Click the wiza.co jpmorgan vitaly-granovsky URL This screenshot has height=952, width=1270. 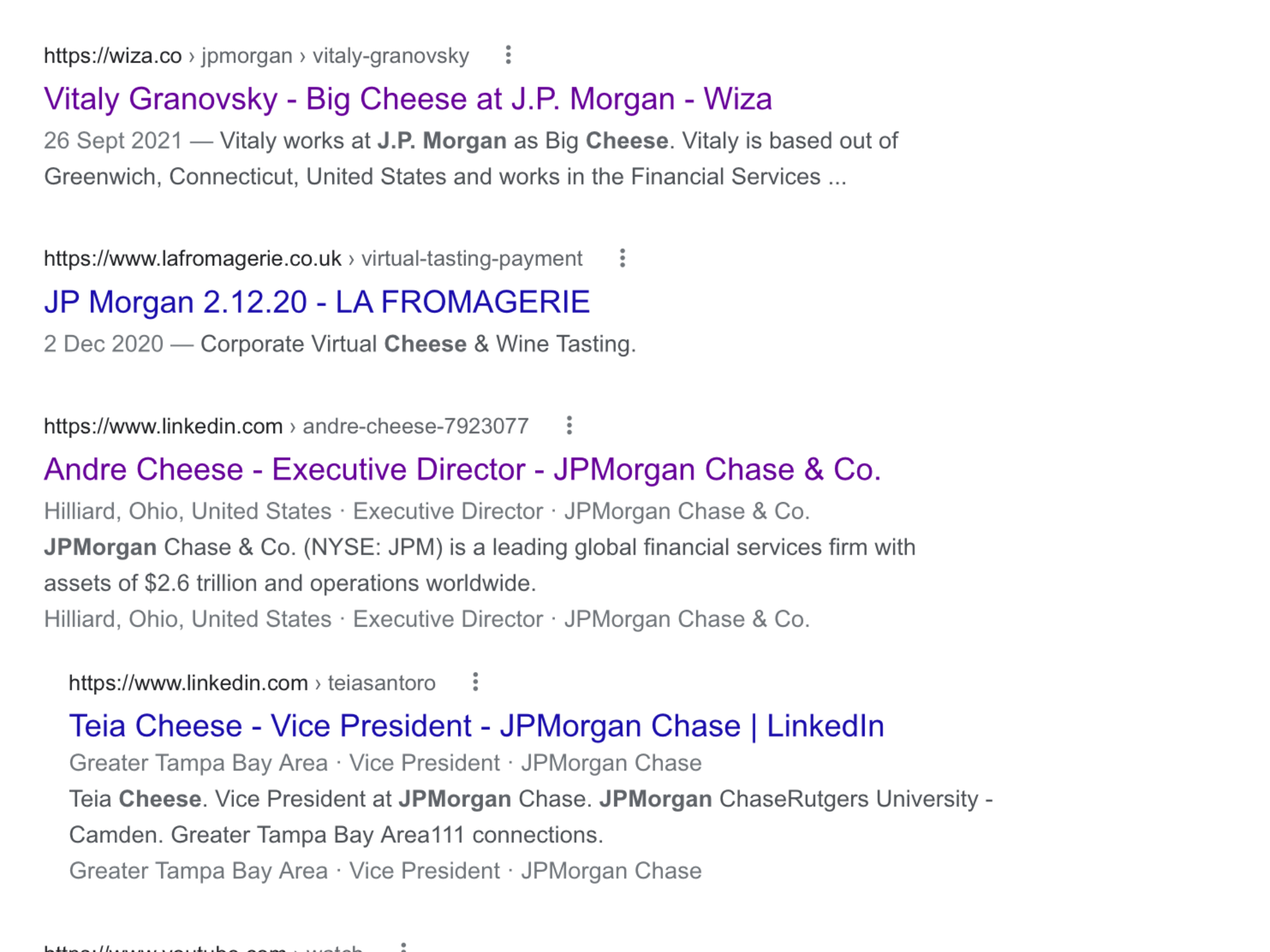click(256, 56)
